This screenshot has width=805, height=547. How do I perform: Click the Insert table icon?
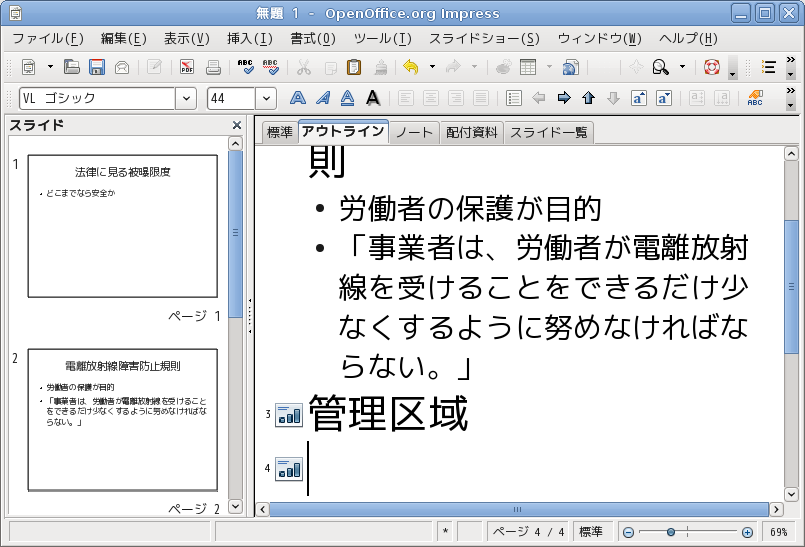coord(528,67)
